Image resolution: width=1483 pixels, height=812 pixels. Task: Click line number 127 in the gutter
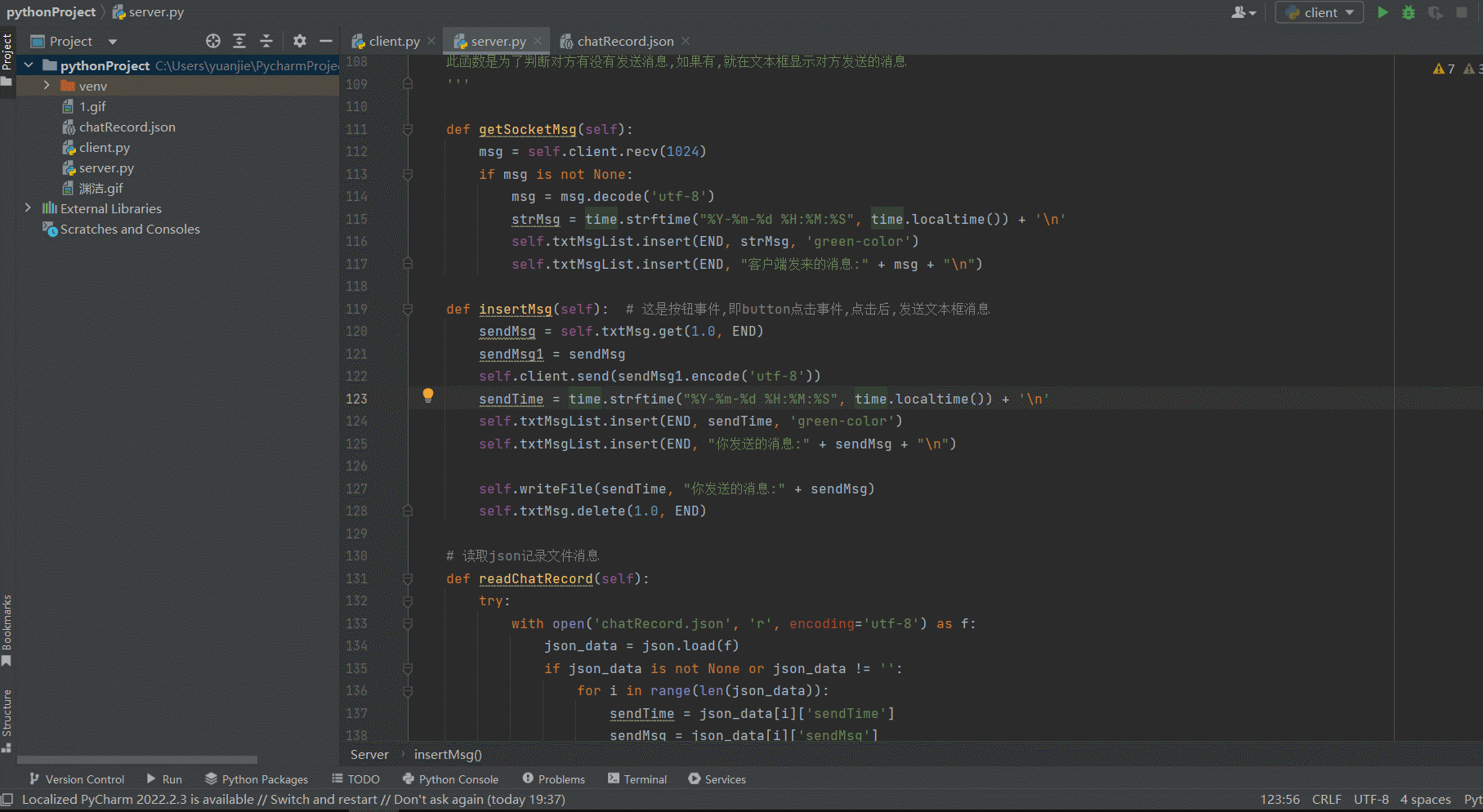[357, 489]
